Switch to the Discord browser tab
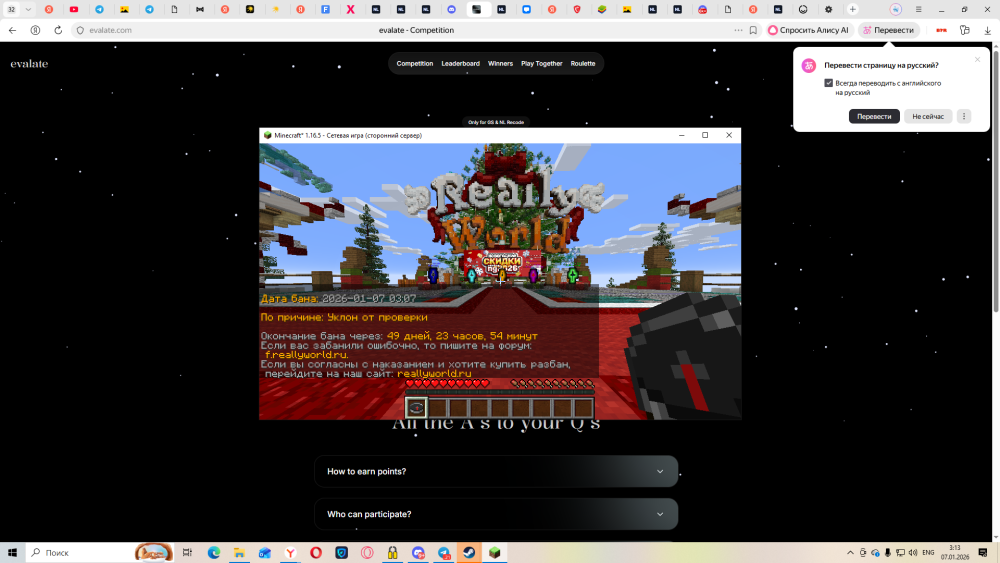Viewport: 1000px width, 563px height. tap(452, 10)
